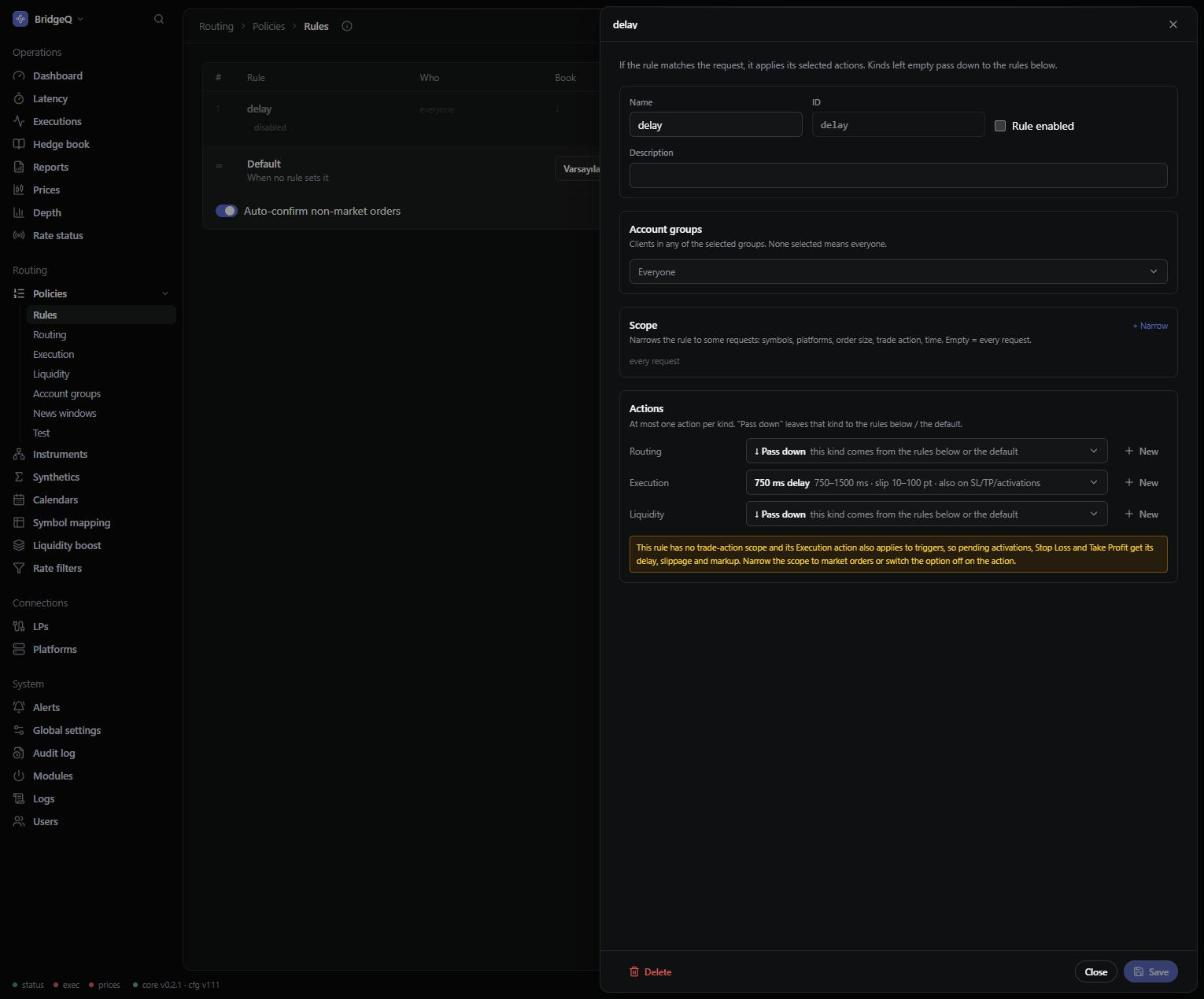Click the Instruments icon
The width and height of the screenshot is (1204, 999).
[19, 454]
